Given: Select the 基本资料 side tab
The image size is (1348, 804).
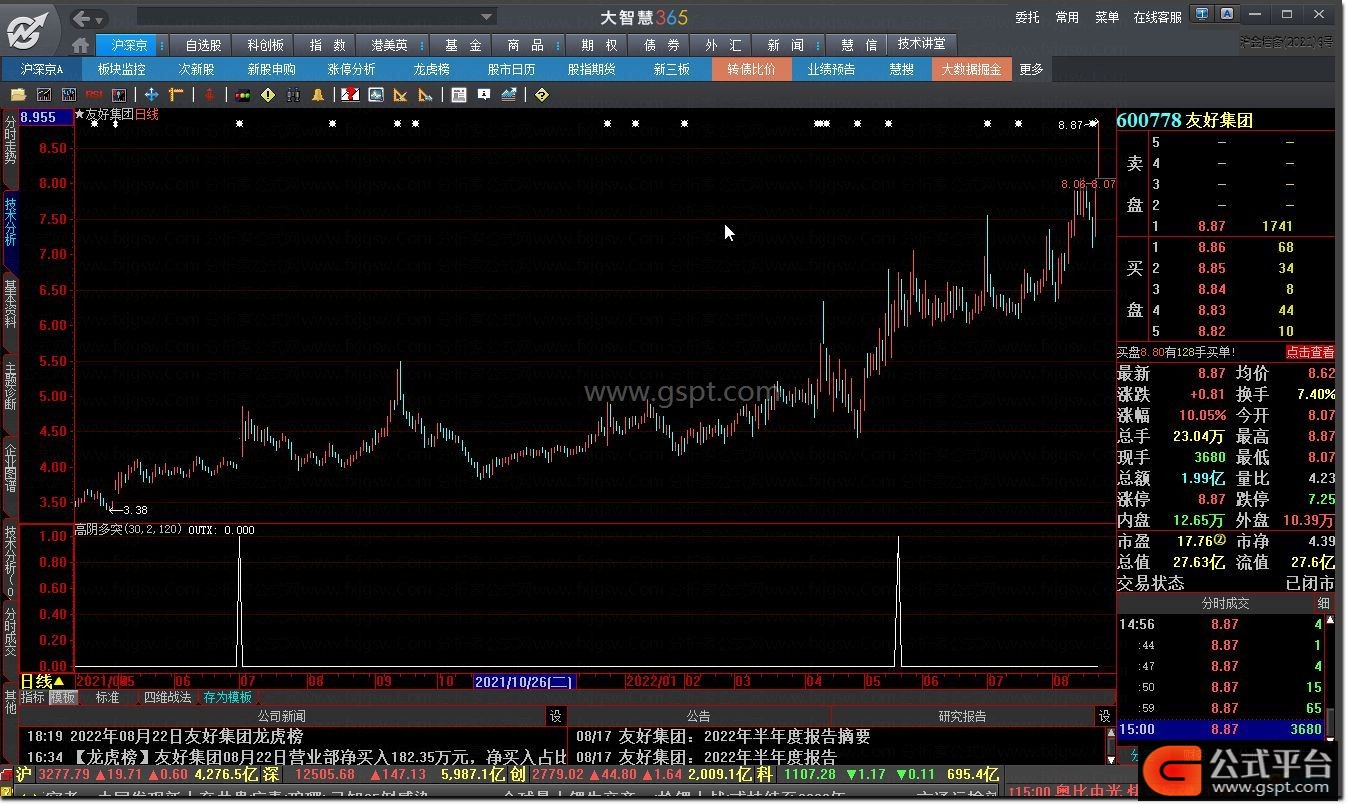Looking at the screenshot, I should tap(10, 305).
